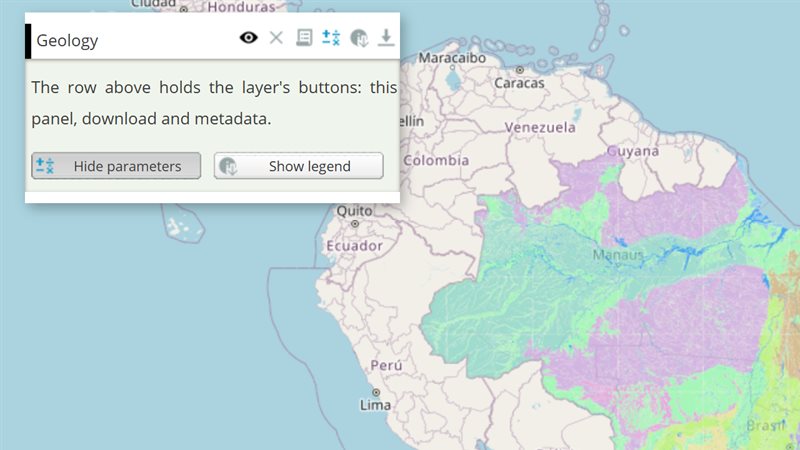This screenshot has height=450, width=800.
Task: Click the Maracaibo label on map
Action: [x=452, y=58]
